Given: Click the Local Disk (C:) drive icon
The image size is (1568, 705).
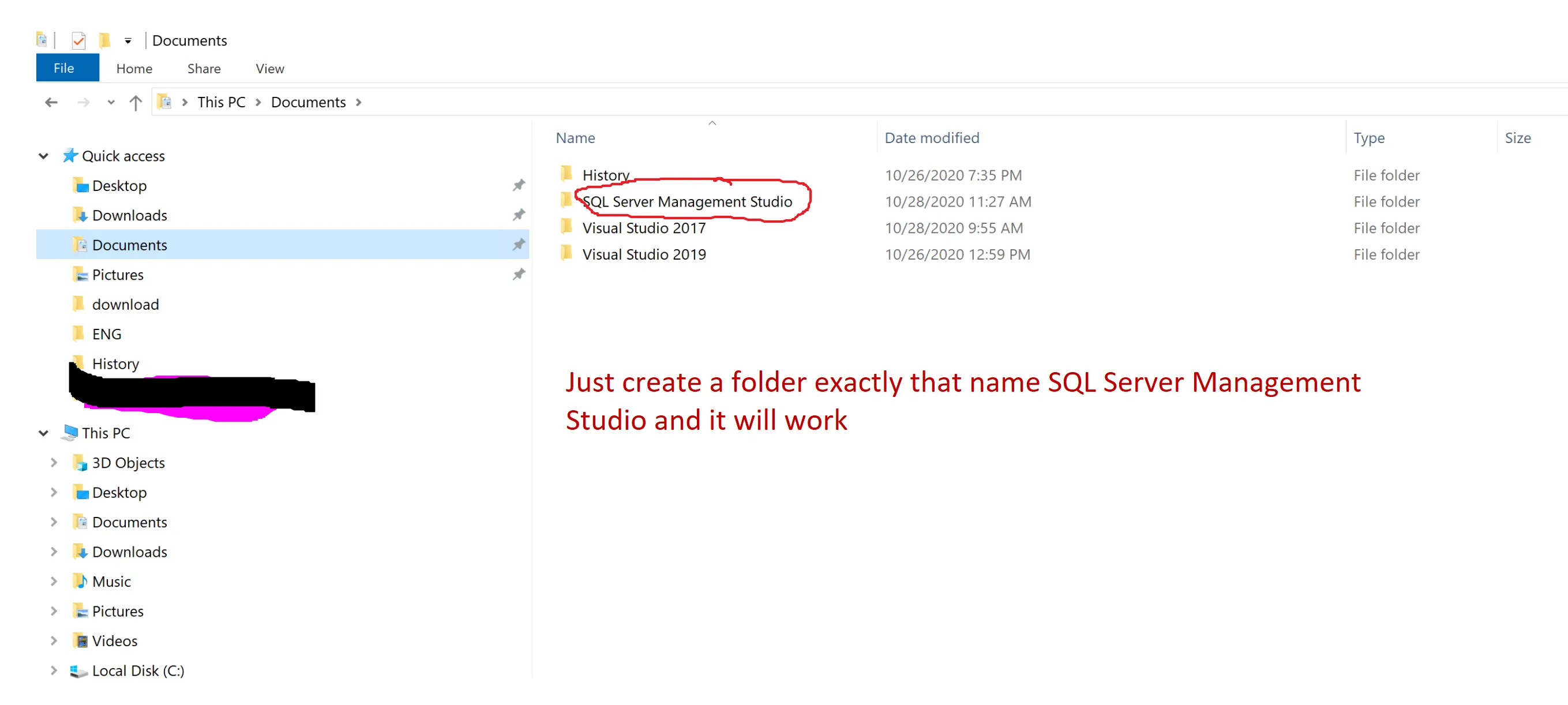Looking at the screenshot, I should point(78,671).
